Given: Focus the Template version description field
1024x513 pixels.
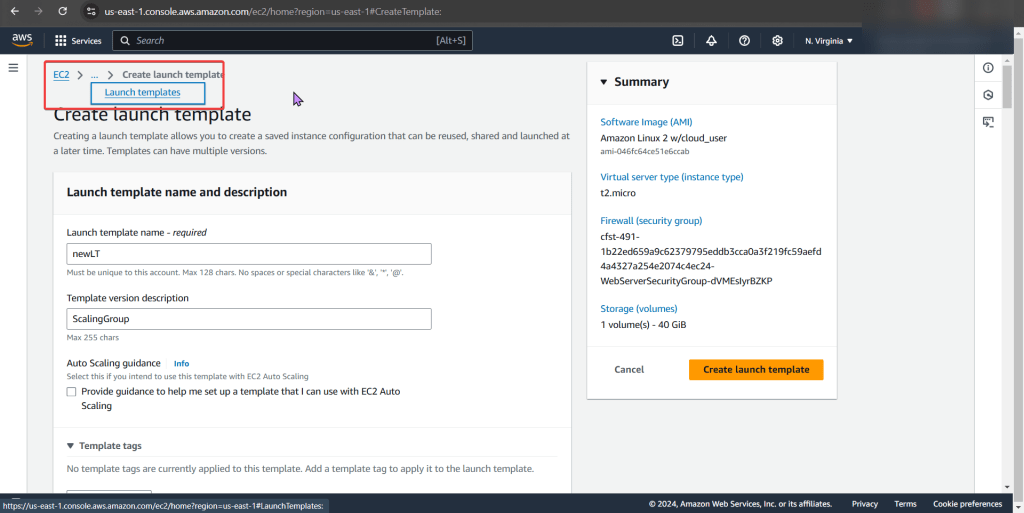Looking at the screenshot, I should (249, 319).
